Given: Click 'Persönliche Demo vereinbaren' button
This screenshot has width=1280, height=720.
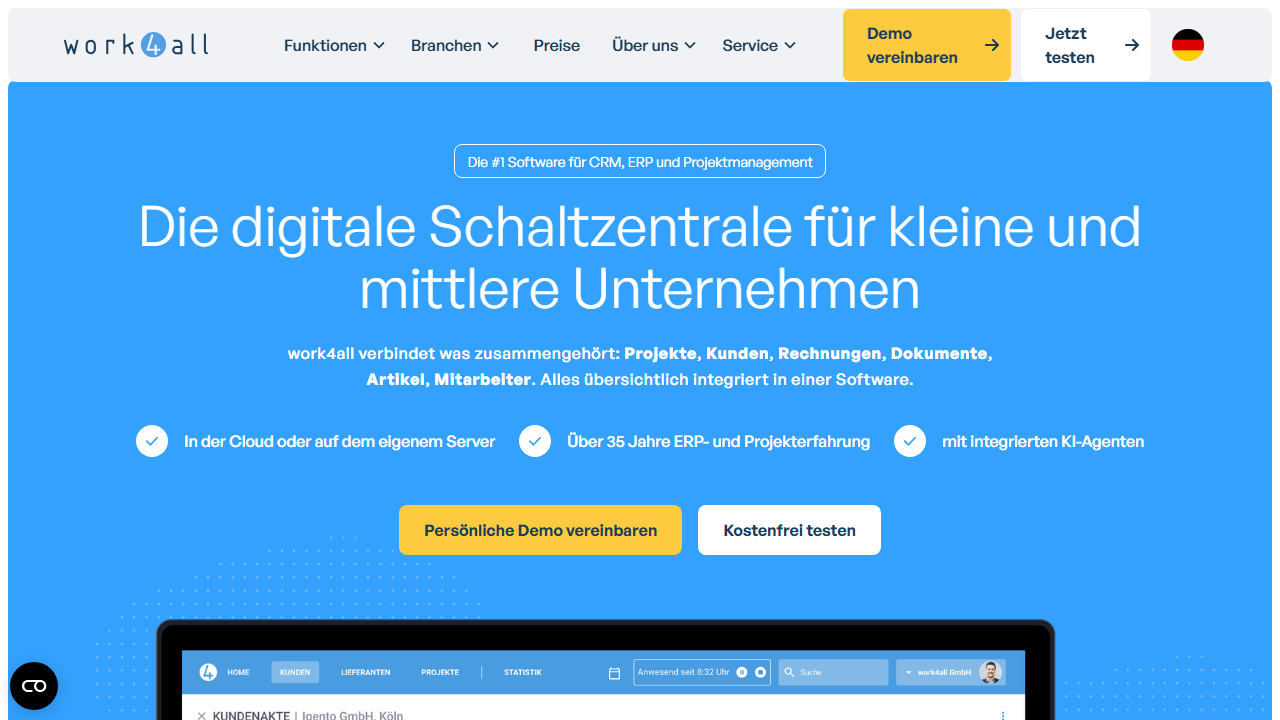Looking at the screenshot, I should [540, 530].
